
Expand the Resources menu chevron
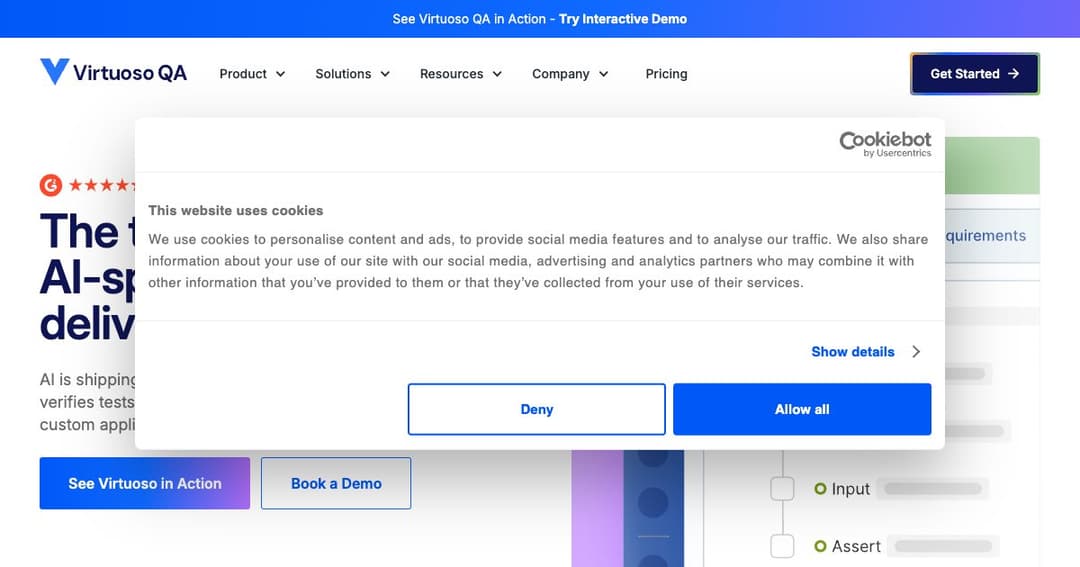point(497,74)
